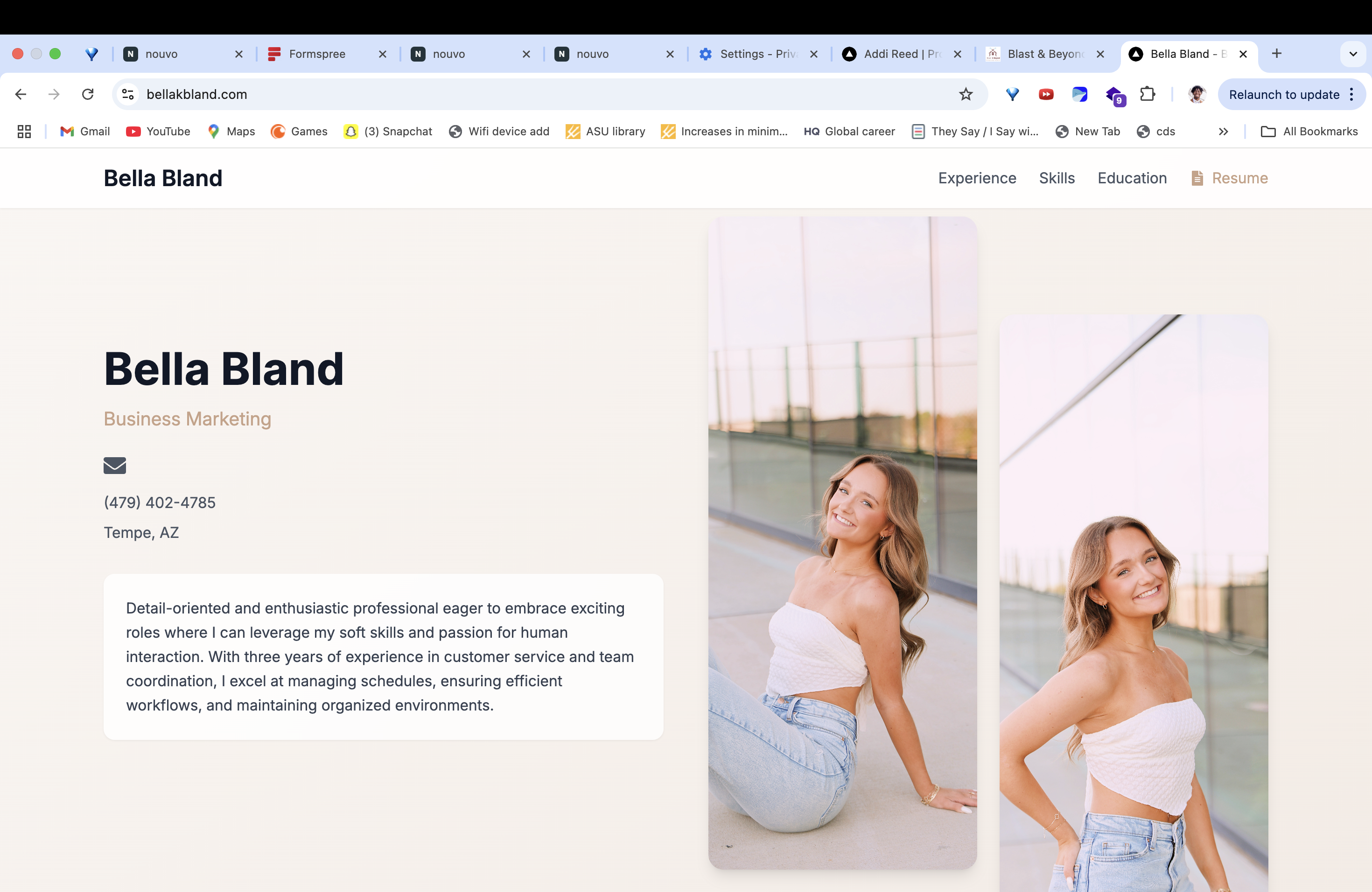
Task: Open the Chrome profile avatar
Action: point(1197,94)
